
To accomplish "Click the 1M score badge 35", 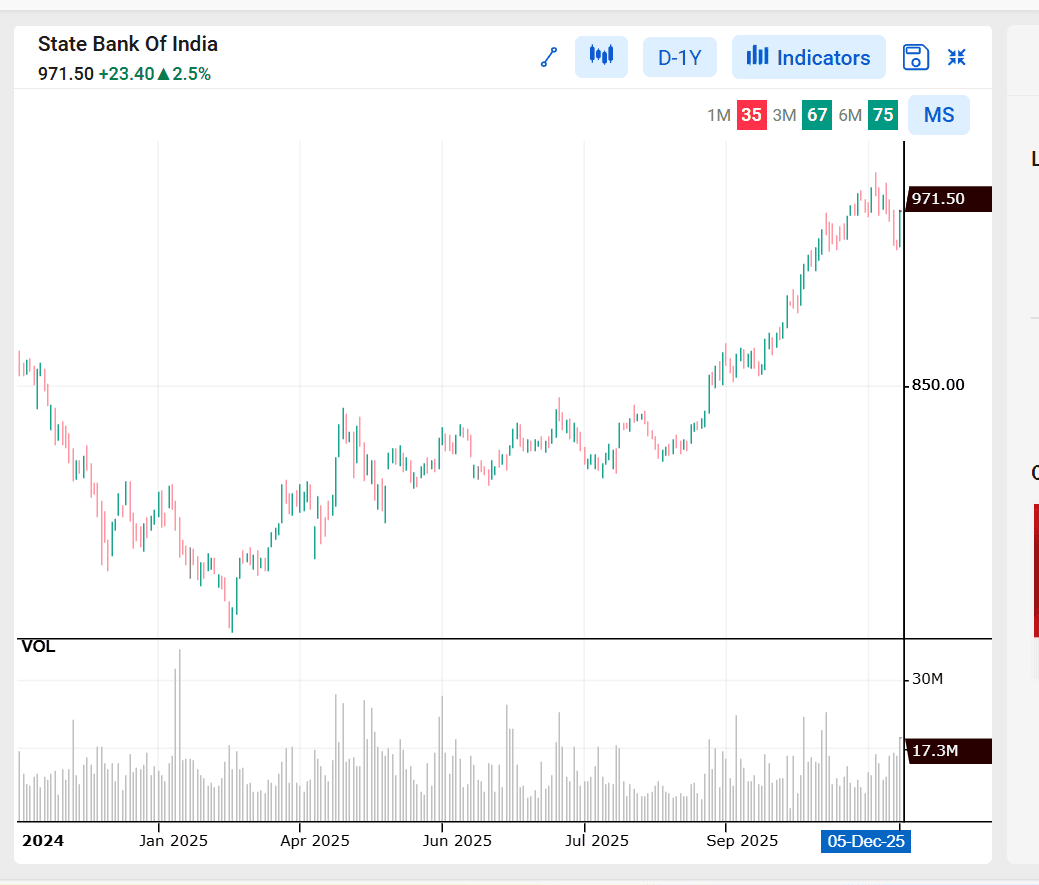I will click(751, 115).
